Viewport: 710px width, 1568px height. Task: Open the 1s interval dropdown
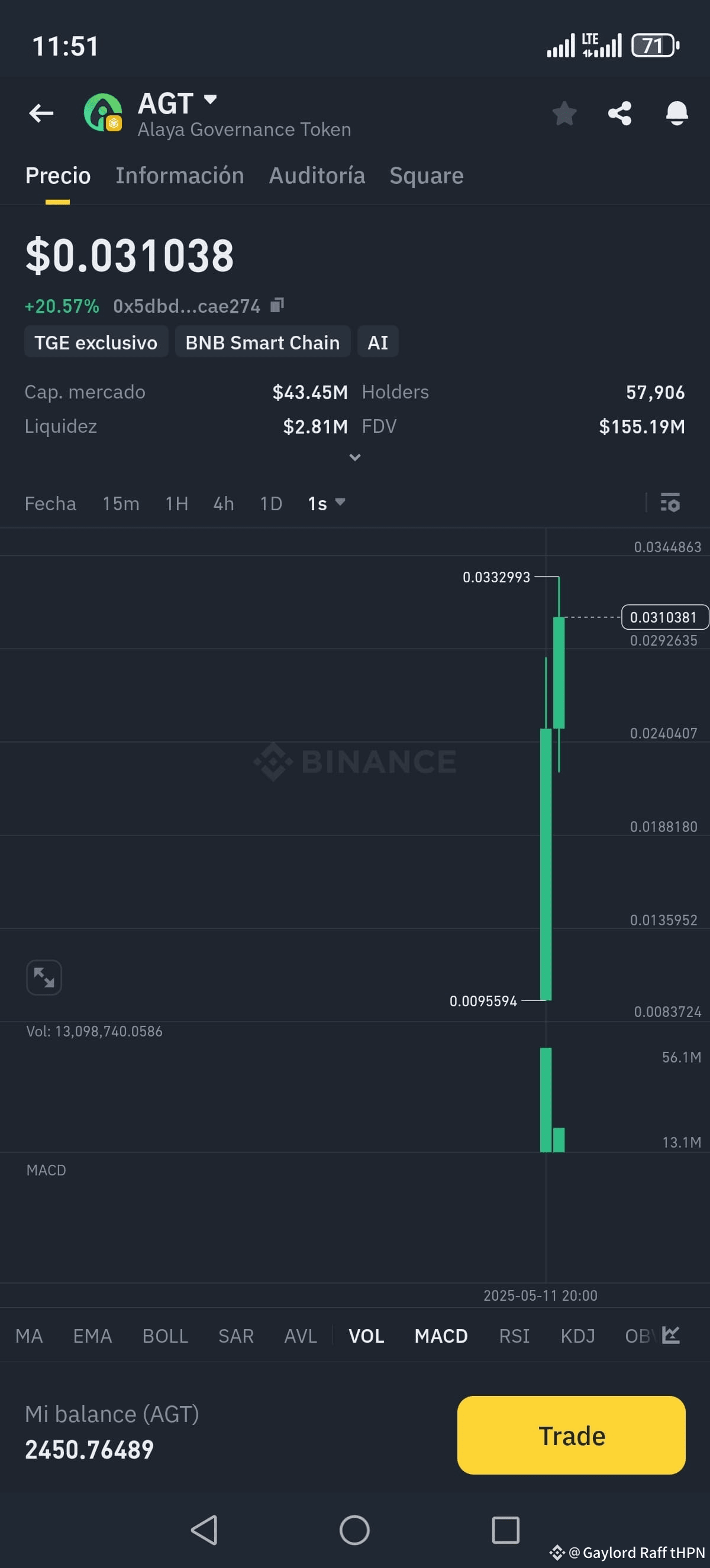327,503
